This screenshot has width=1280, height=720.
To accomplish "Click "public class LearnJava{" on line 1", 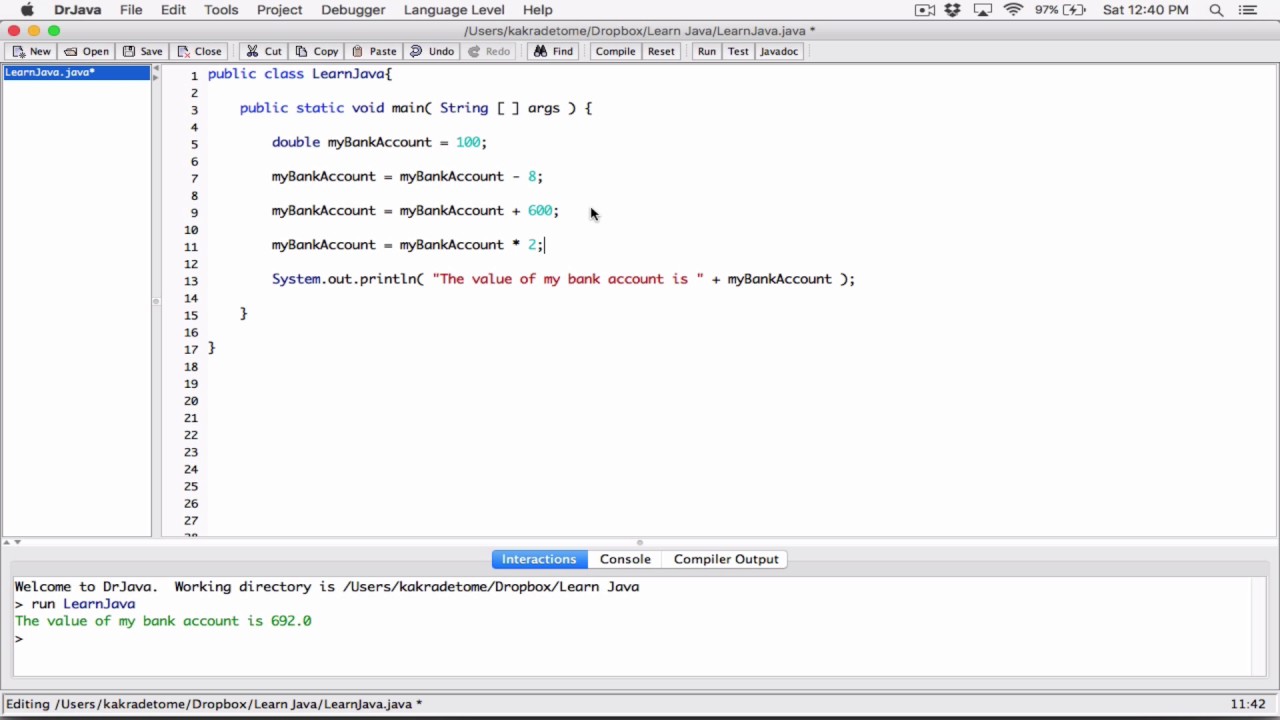I will [300, 74].
